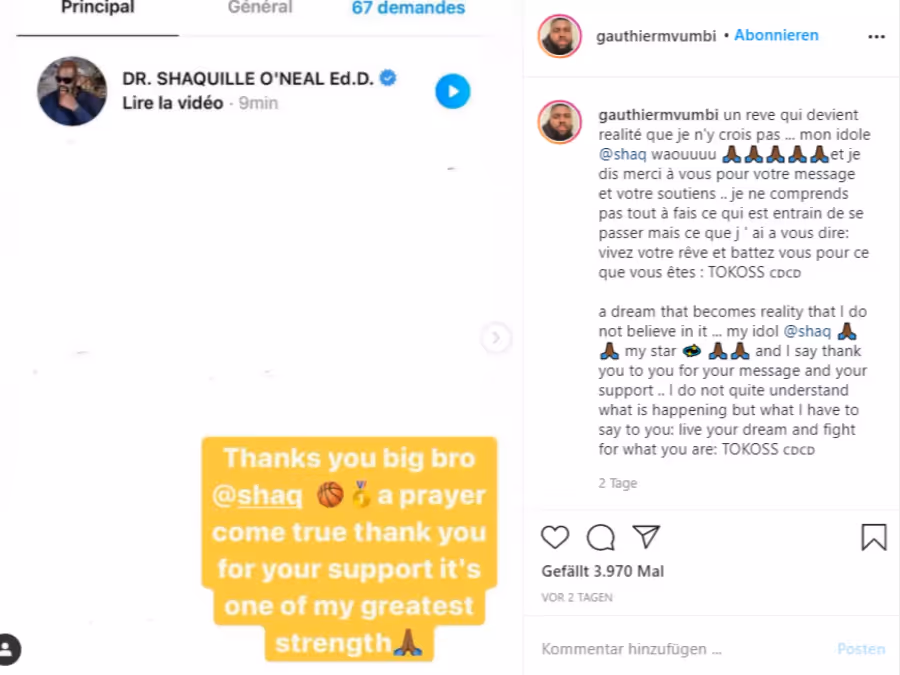Like the post with the heart icon

(x=555, y=537)
